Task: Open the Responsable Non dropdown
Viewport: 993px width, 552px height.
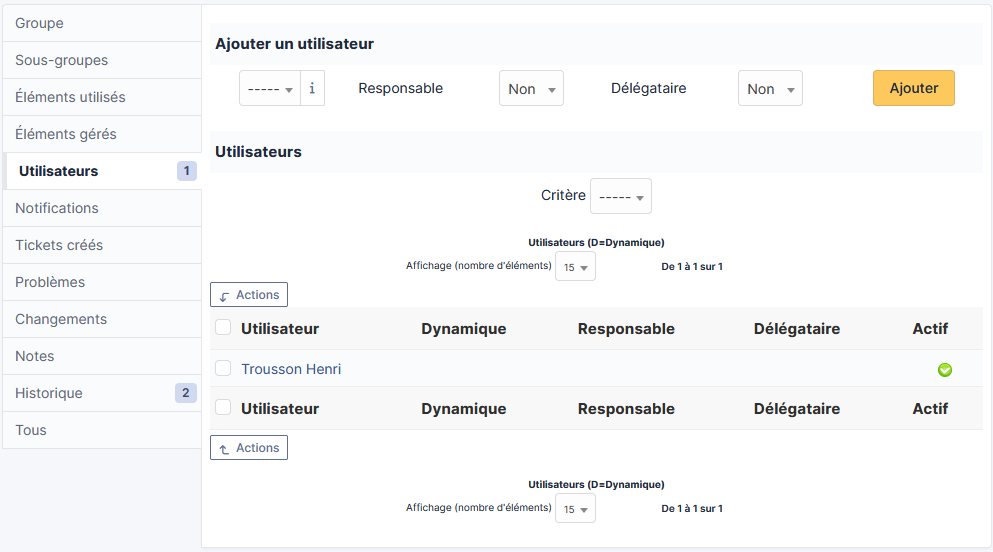Action: [531, 88]
